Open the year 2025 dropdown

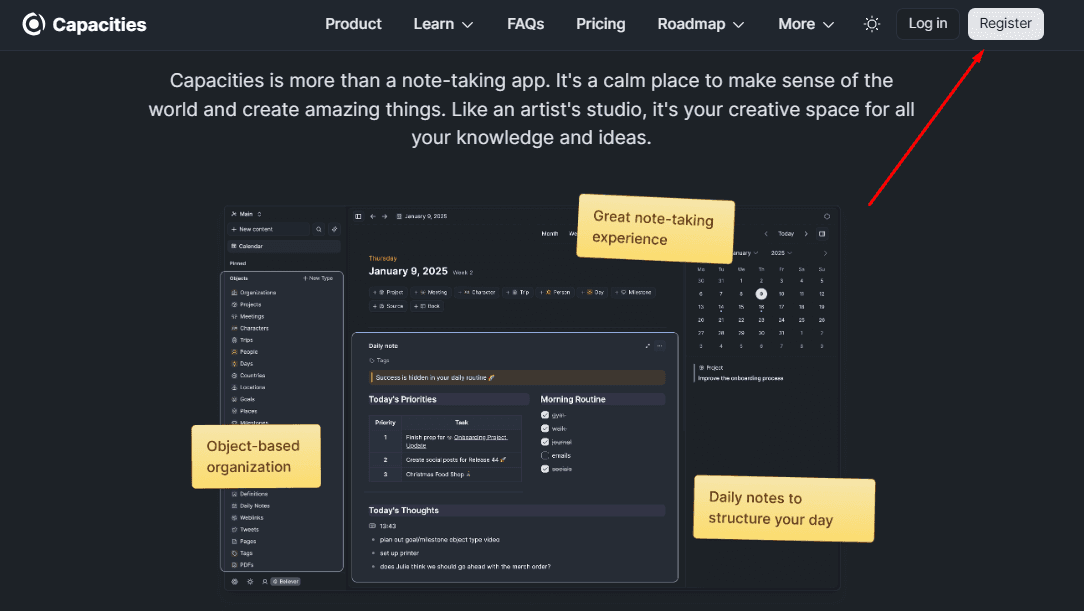click(x=781, y=253)
